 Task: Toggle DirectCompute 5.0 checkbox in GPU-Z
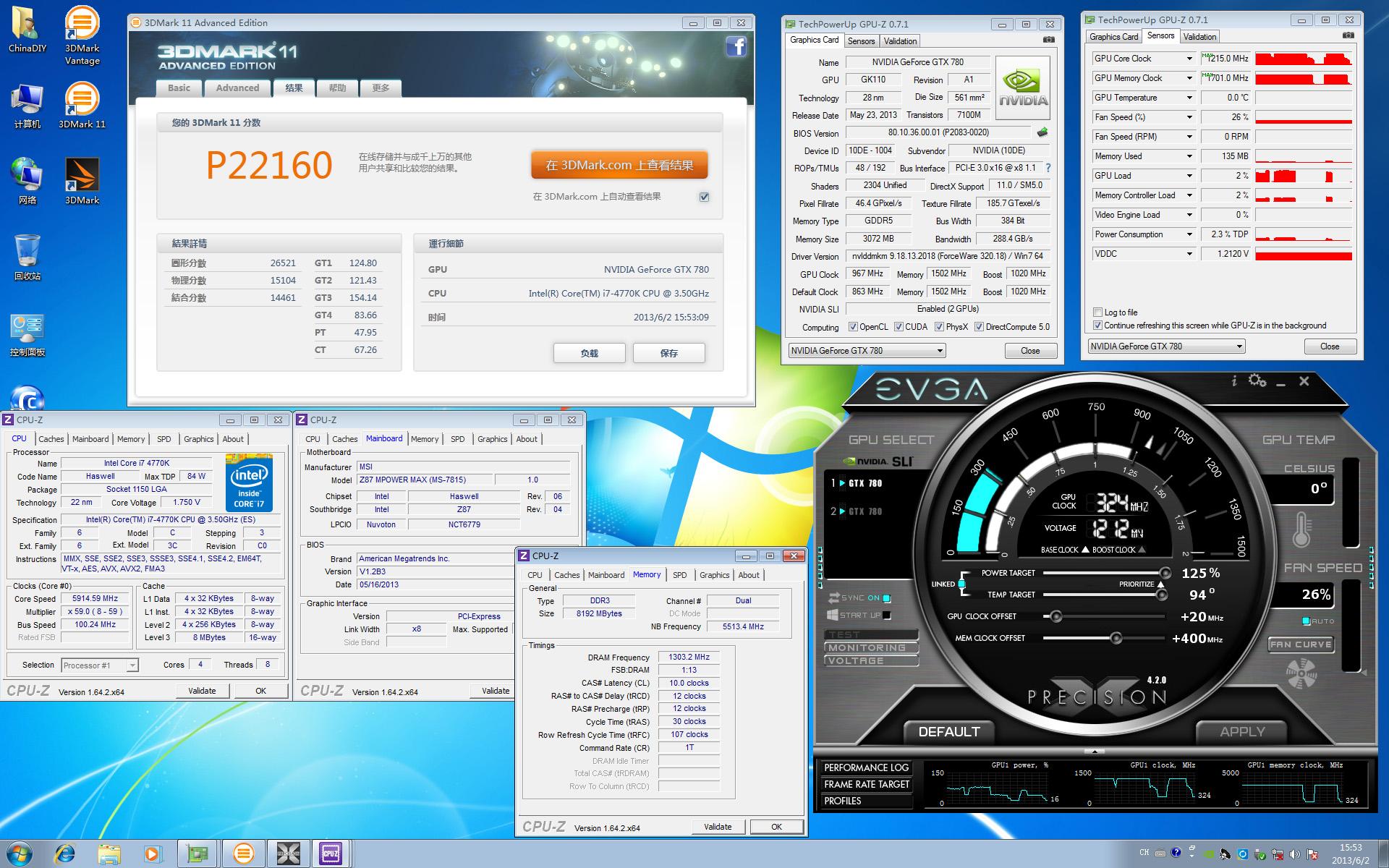(x=979, y=327)
